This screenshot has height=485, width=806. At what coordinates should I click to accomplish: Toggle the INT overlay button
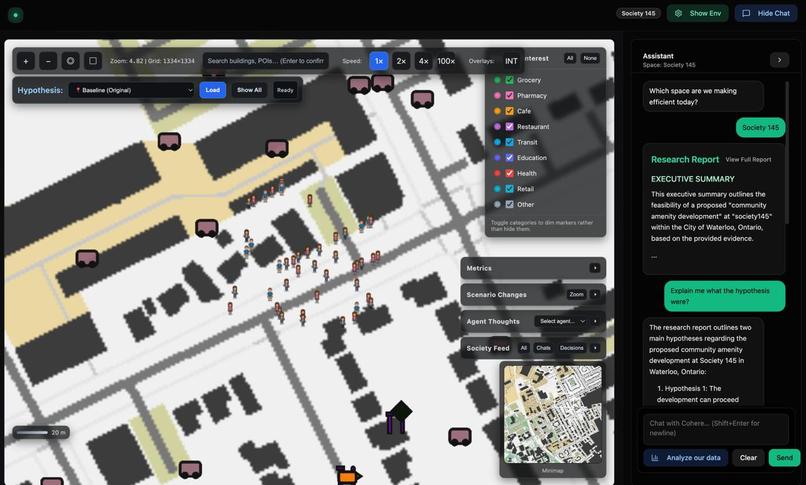click(x=511, y=61)
